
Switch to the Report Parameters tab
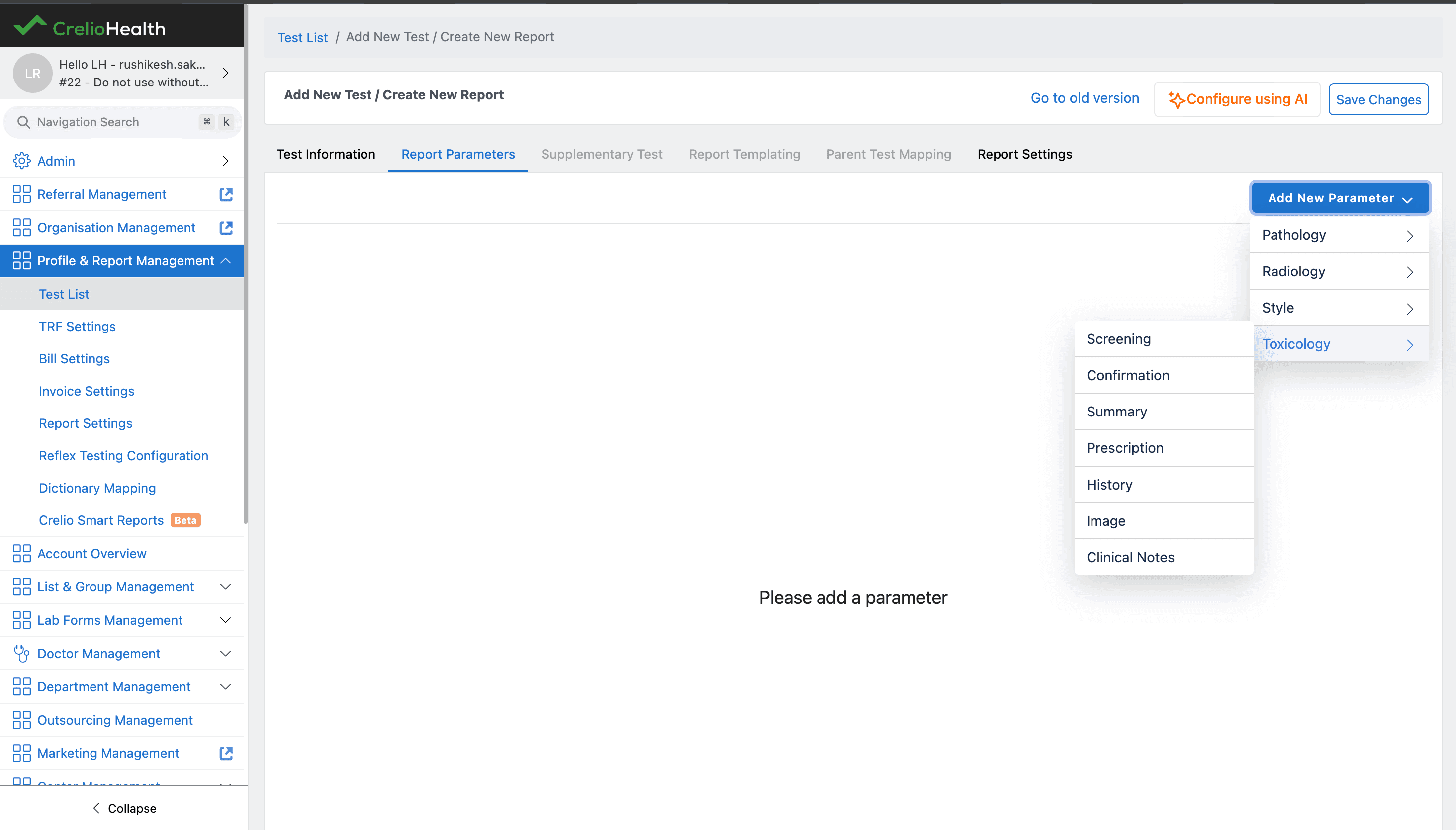[x=458, y=154]
